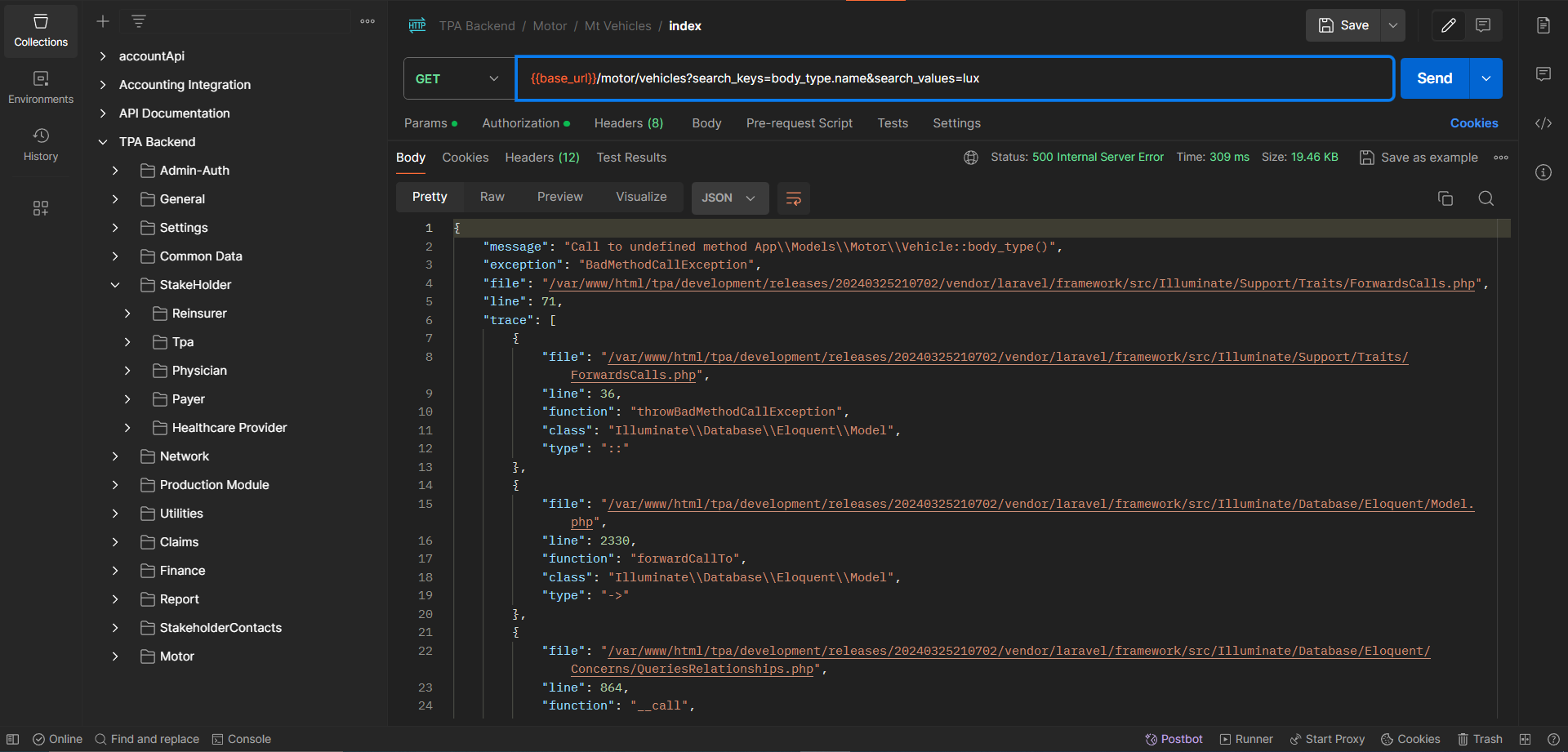Open the Pre-request Script tab
The height and width of the screenshot is (752, 1568).
tap(799, 123)
